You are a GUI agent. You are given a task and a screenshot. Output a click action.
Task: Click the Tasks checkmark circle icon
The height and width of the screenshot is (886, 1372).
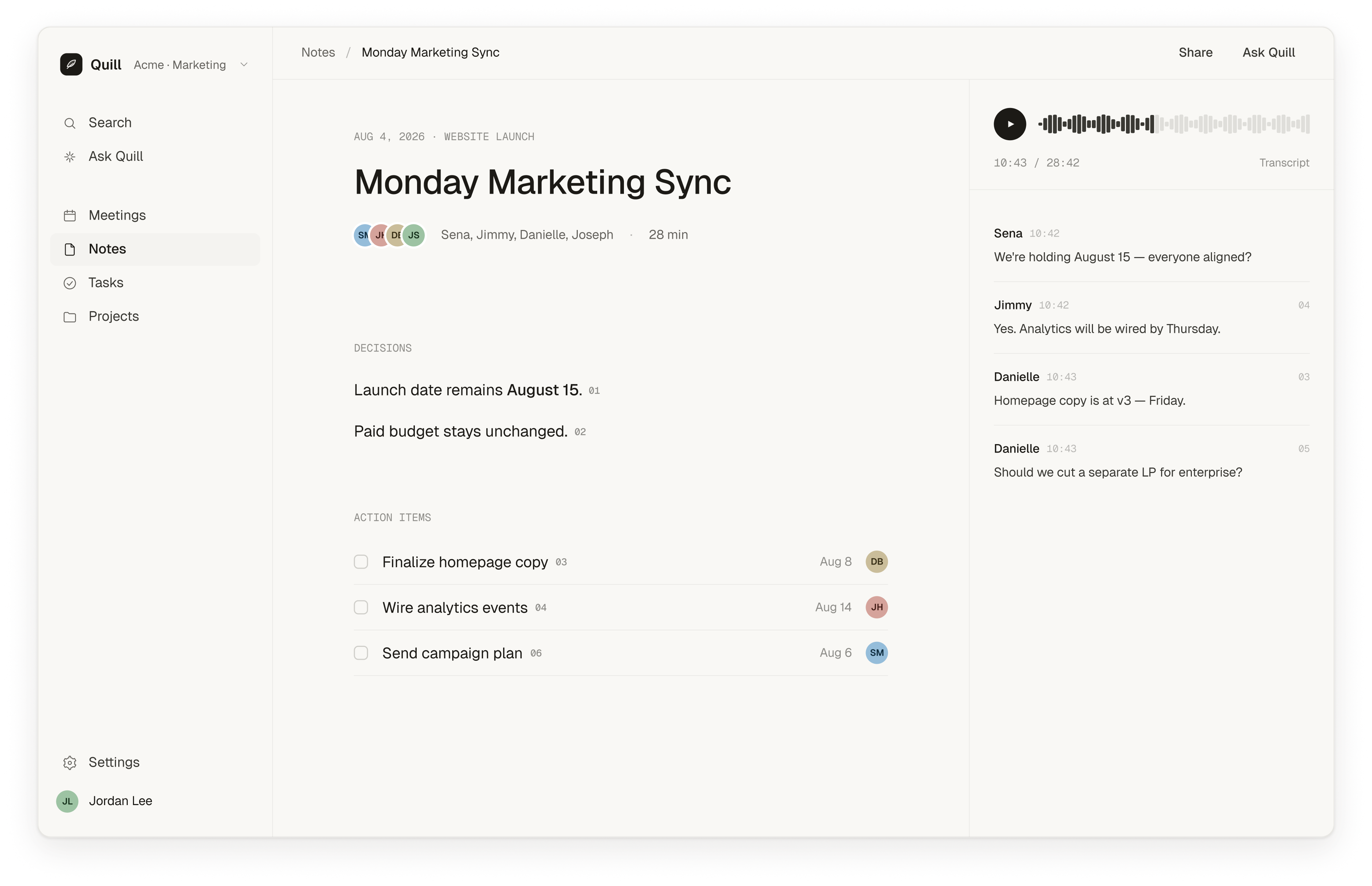coord(70,283)
